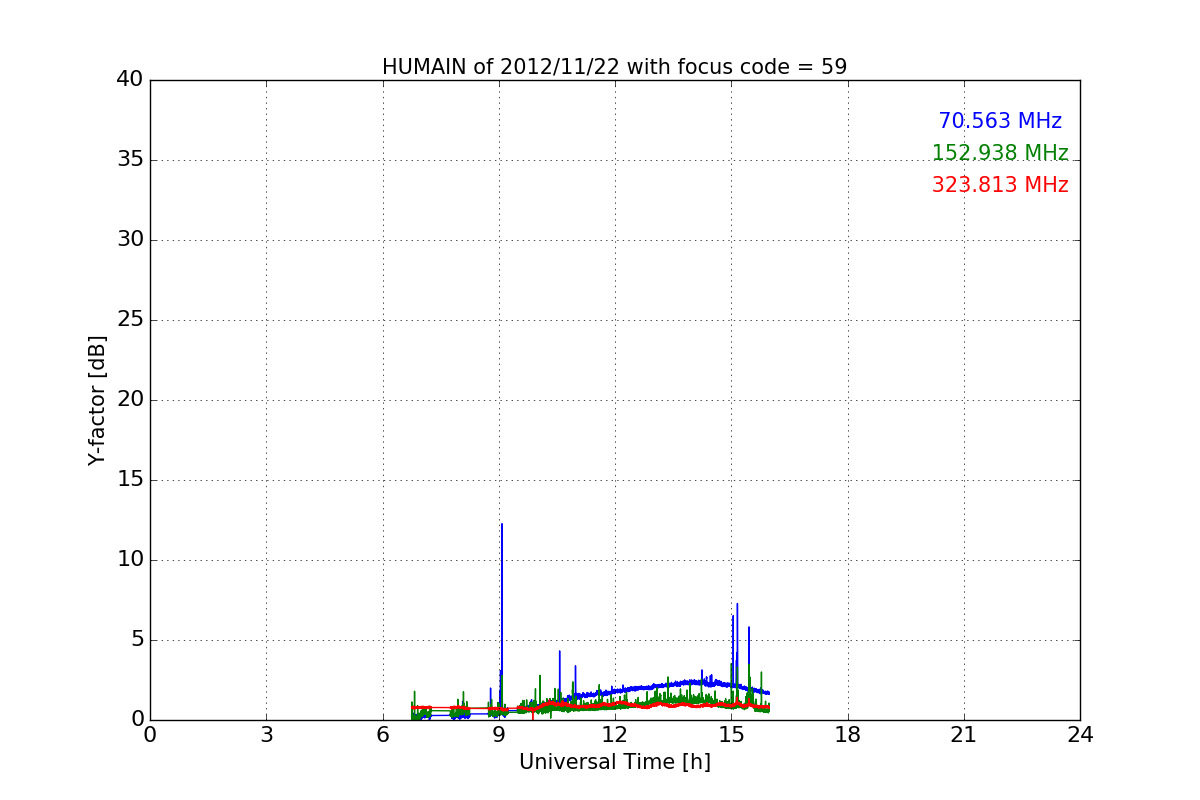Click x-axis tick label 21
Image resolution: width=1200 pixels, height=800 pixels.
point(964,734)
